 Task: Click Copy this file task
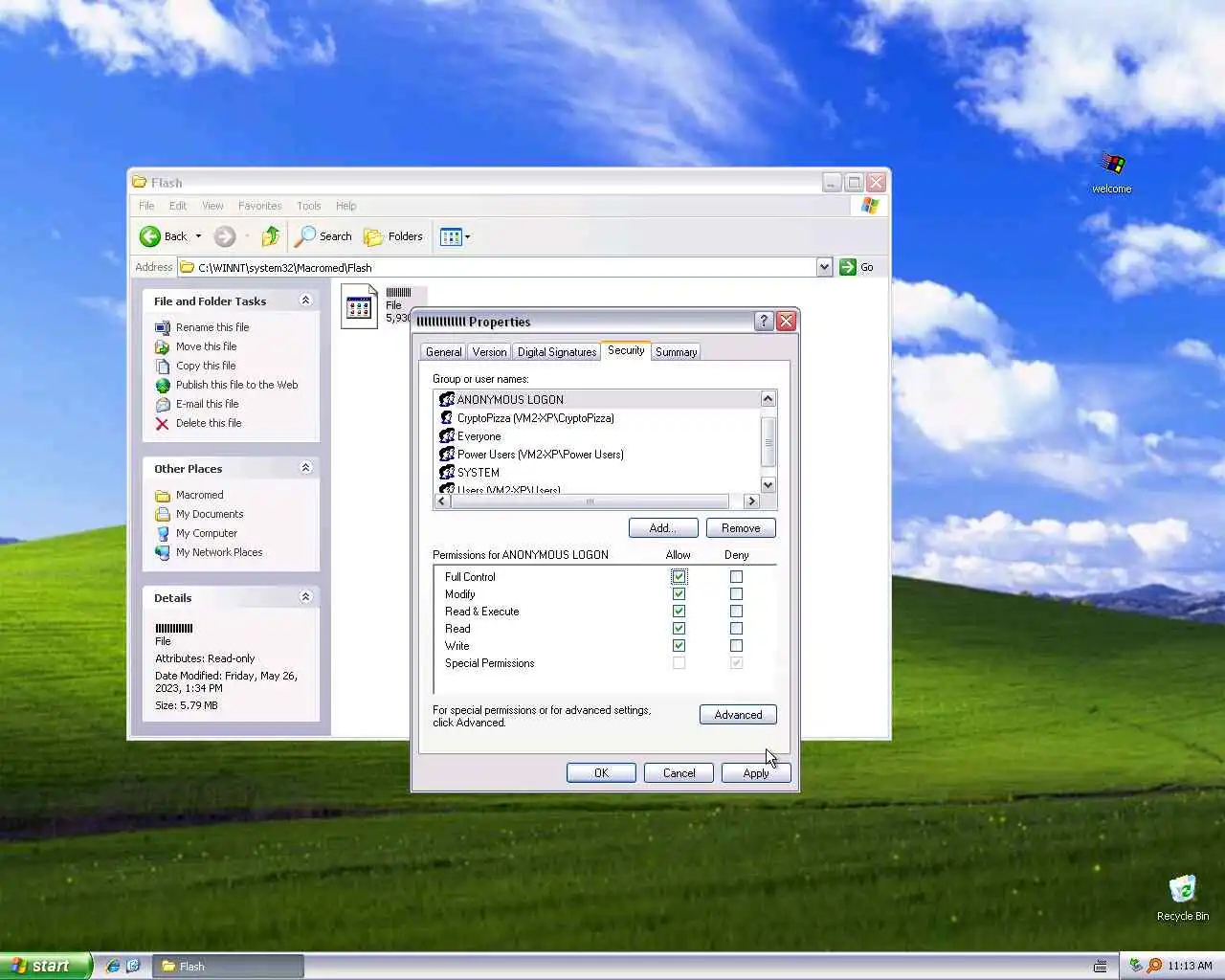point(205,366)
